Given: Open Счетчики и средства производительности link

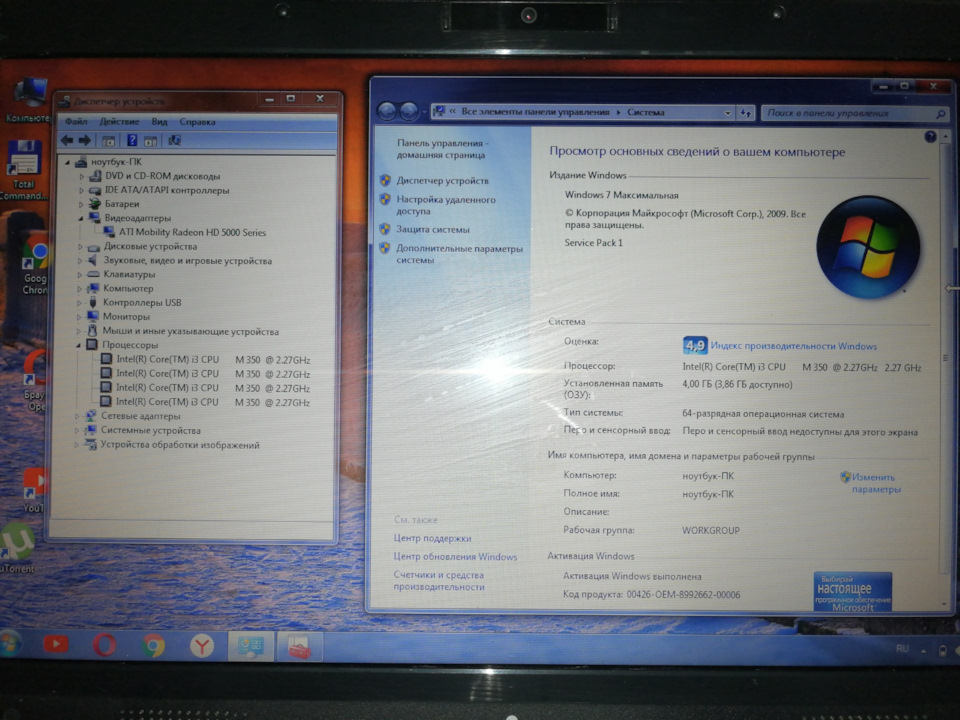Looking at the screenshot, I should 439,580.
